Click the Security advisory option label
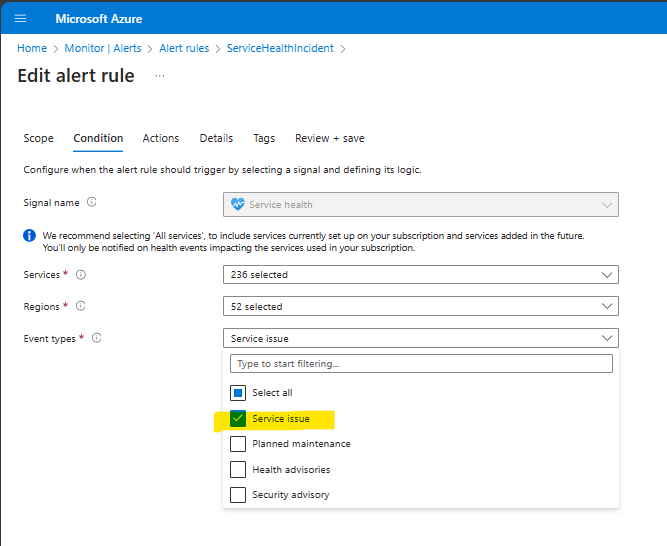 pos(291,495)
